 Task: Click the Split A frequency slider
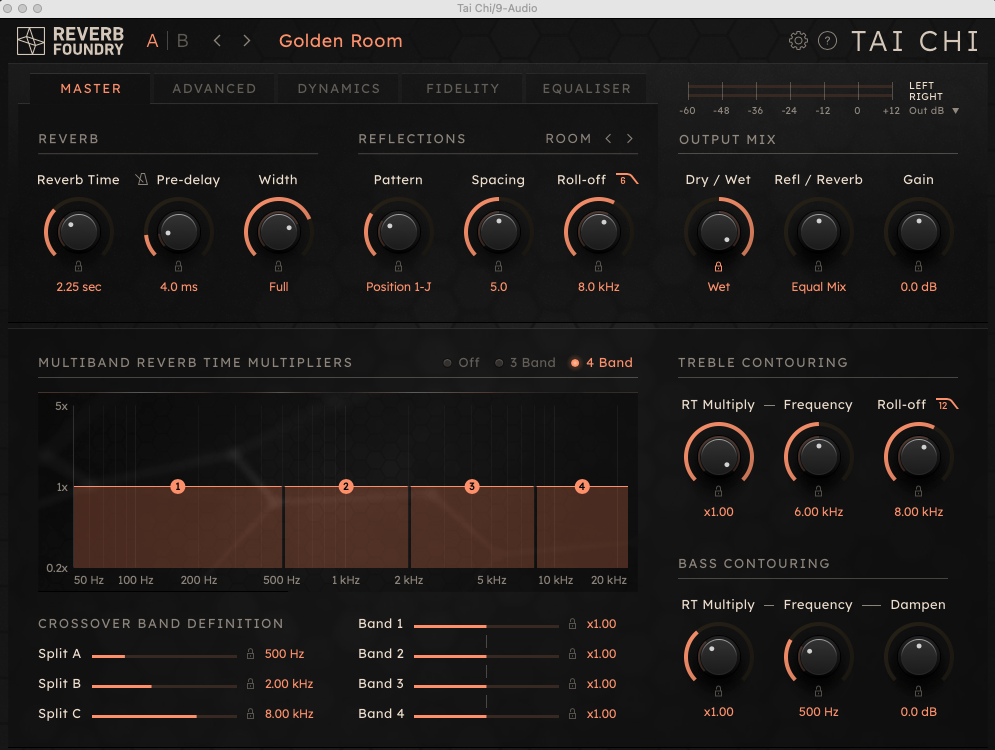coord(164,656)
